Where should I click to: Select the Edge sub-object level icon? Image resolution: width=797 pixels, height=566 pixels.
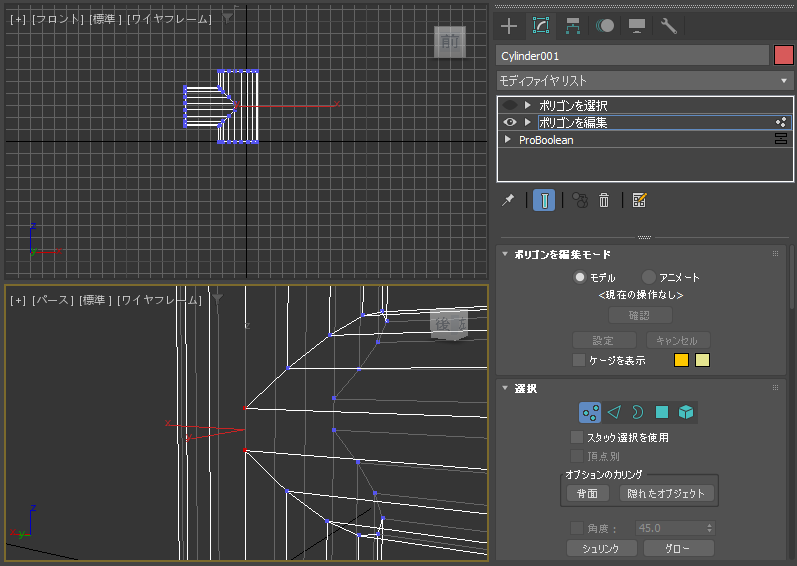point(614,412)
